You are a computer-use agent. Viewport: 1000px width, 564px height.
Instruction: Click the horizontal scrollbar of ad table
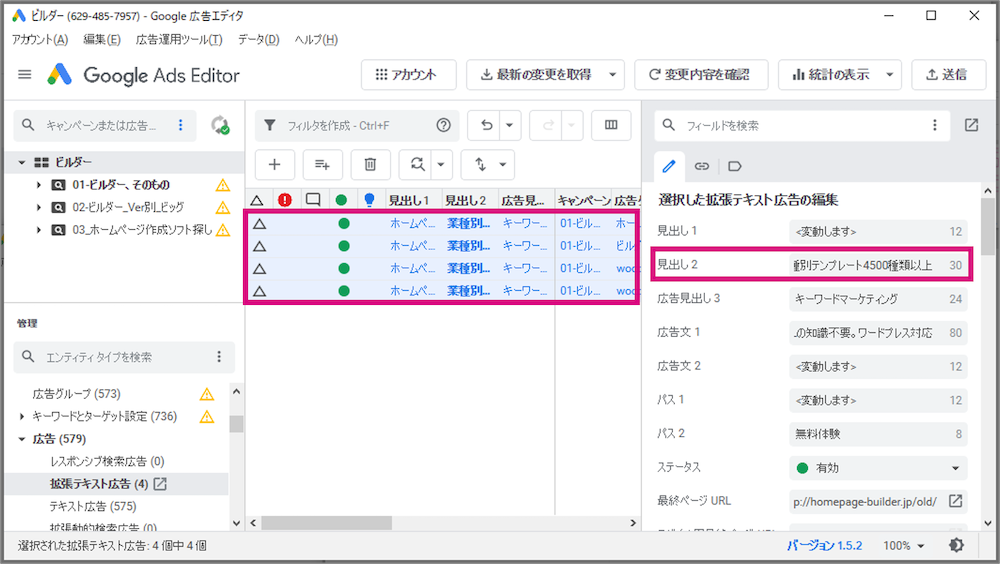coord(327,523)
